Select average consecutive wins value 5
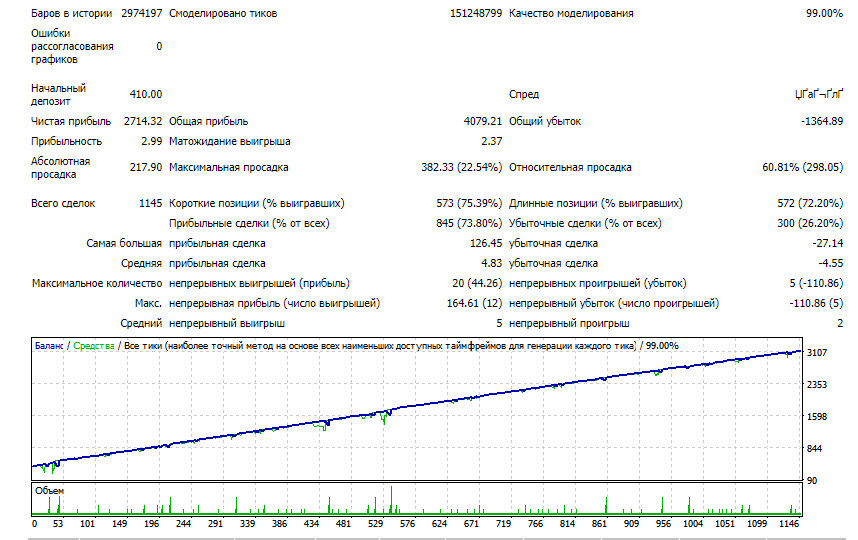 (x=499, y=323)
